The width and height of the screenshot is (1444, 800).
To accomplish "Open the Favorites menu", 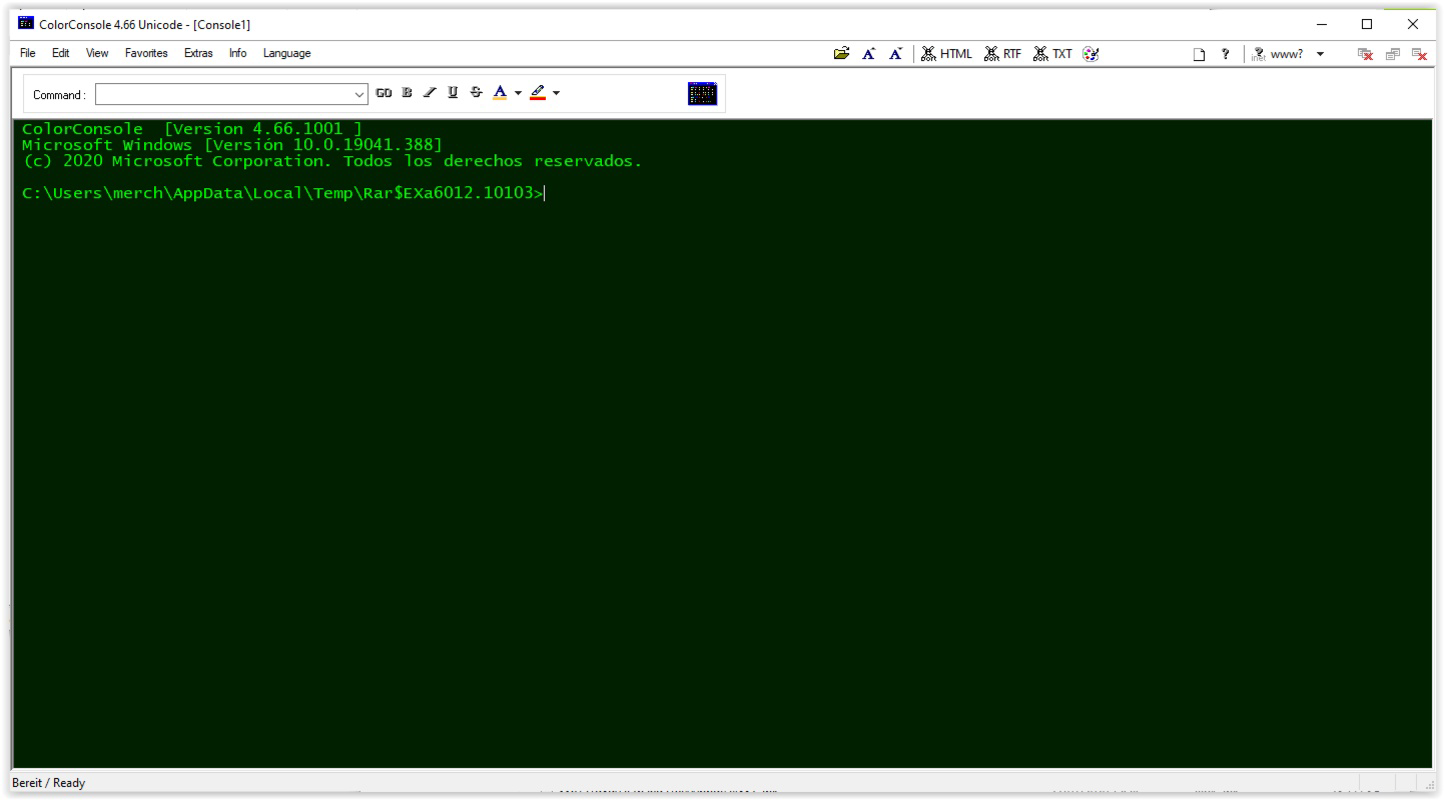I will click(x=147, y=53).
